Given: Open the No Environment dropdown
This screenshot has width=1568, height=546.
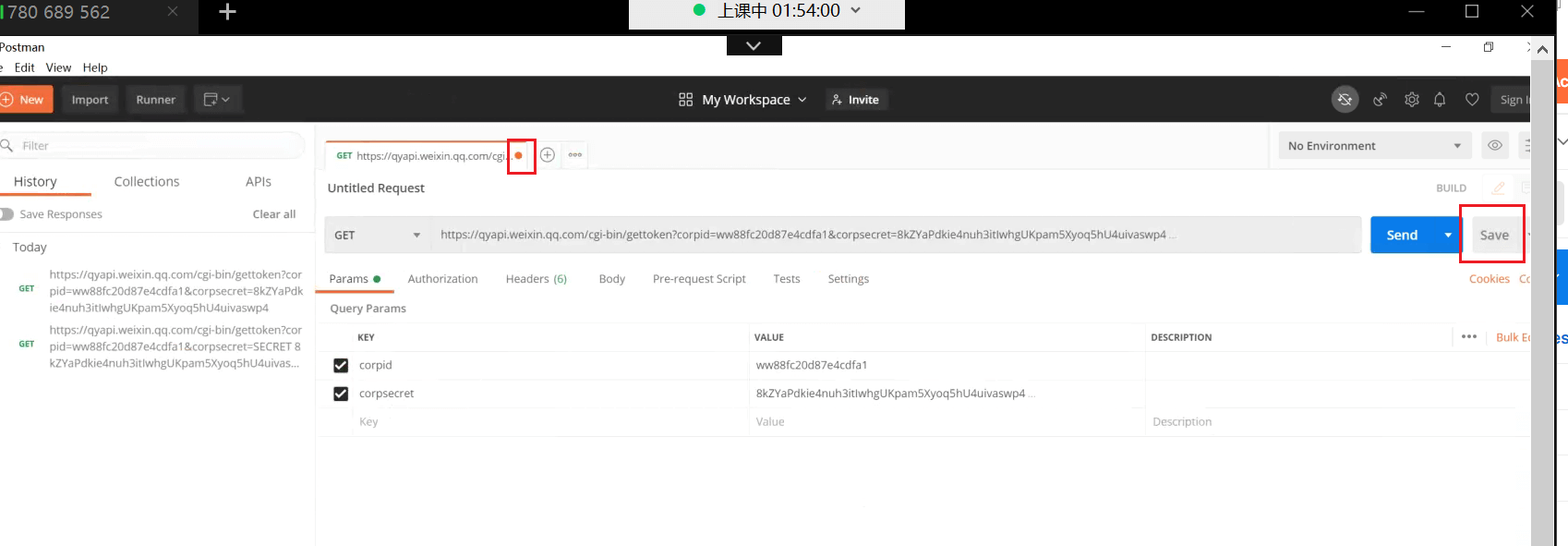Looking at the screenshot, I should pos(1375,146).
